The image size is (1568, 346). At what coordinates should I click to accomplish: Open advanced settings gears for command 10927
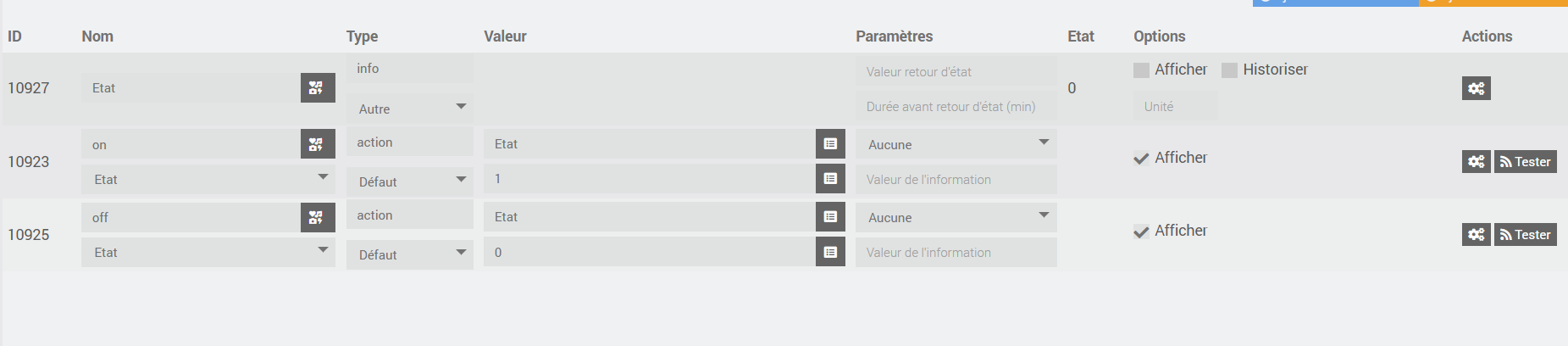tap(1476, 88)
